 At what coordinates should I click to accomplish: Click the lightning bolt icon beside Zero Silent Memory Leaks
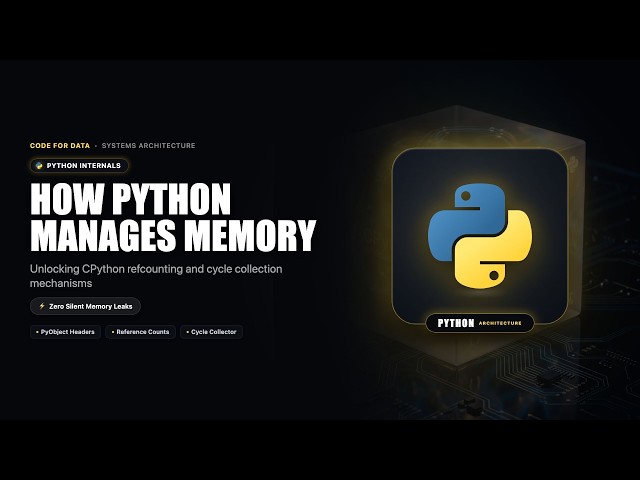click(x=42, y=306)
